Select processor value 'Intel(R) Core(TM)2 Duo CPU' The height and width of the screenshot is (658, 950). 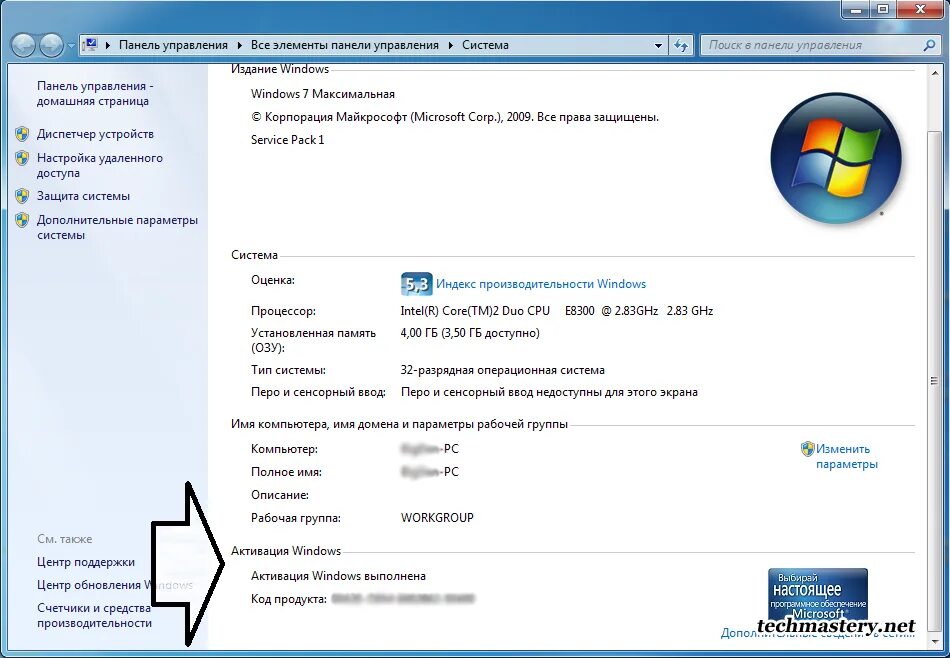(x=475, y=311)
